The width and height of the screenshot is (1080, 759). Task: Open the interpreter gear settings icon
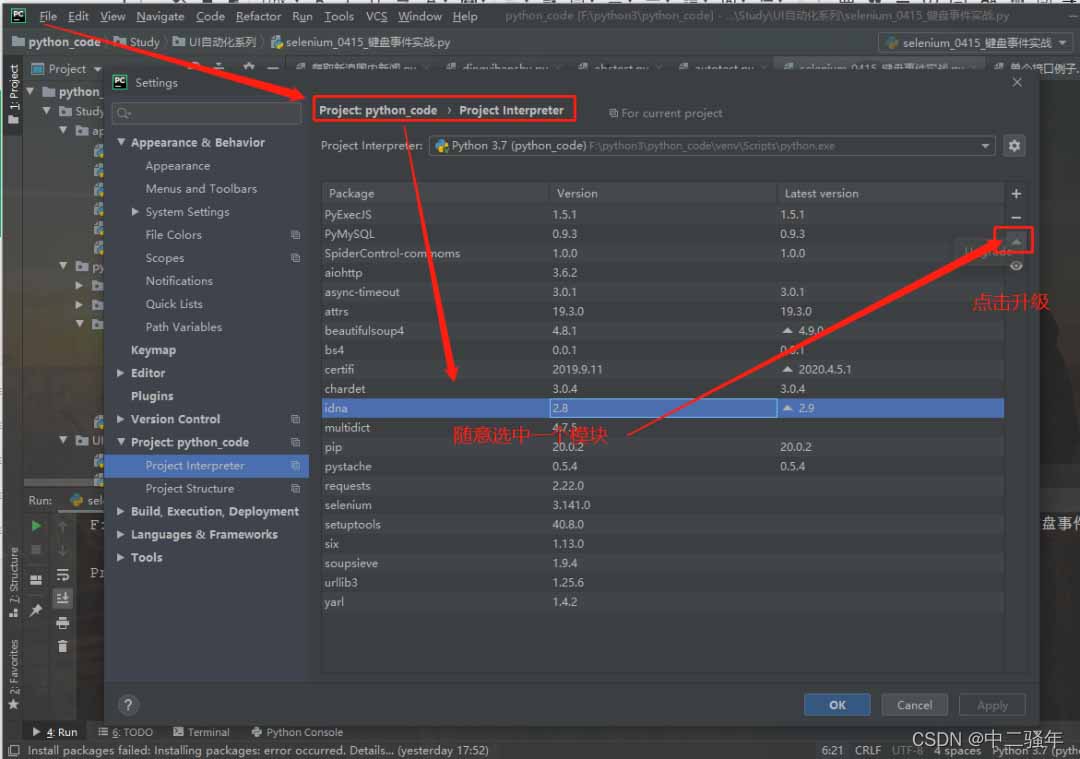tap(1014, 146)
